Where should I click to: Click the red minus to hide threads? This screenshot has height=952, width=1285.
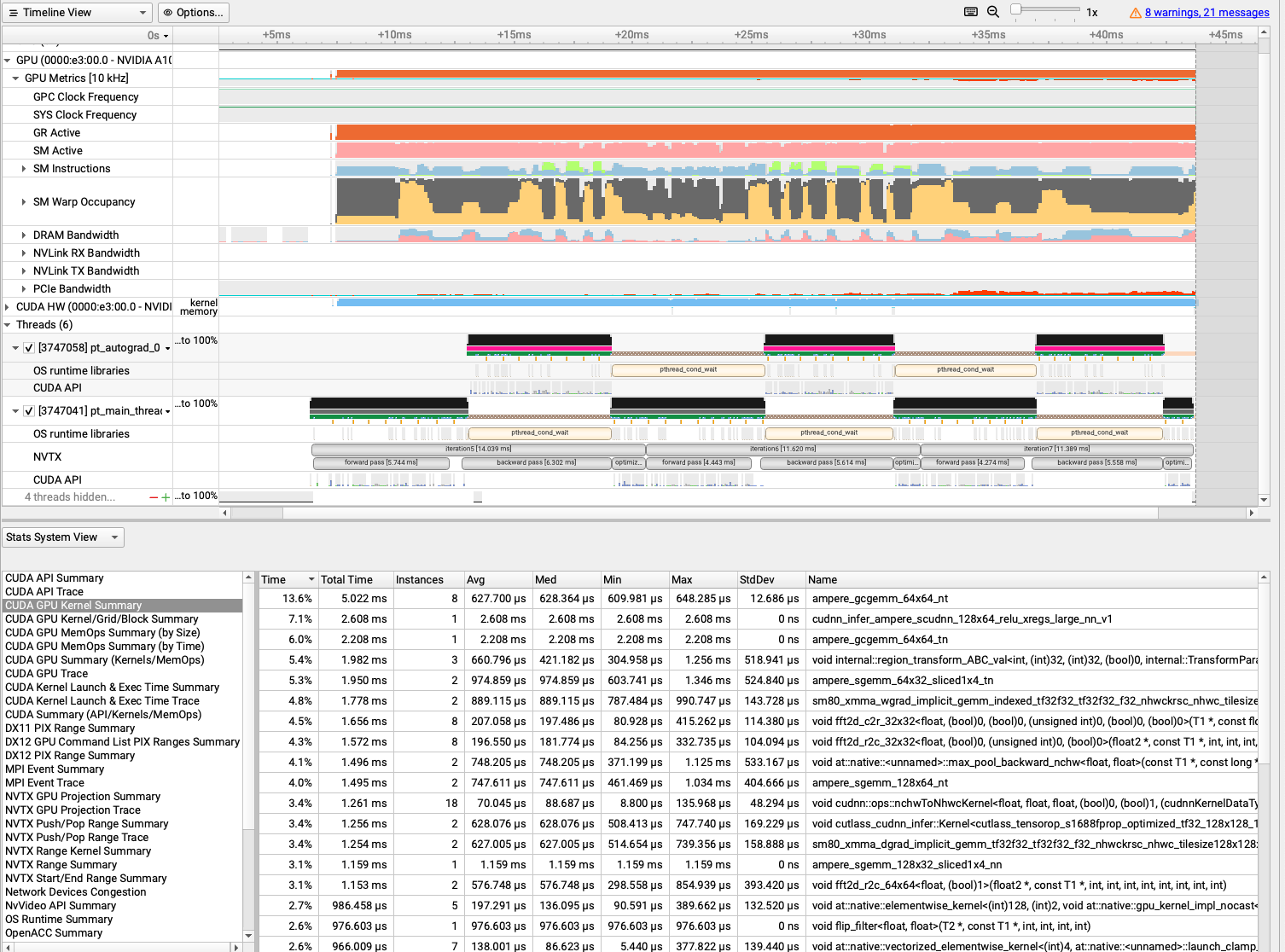pyautogui.click(x=154, y=497)
